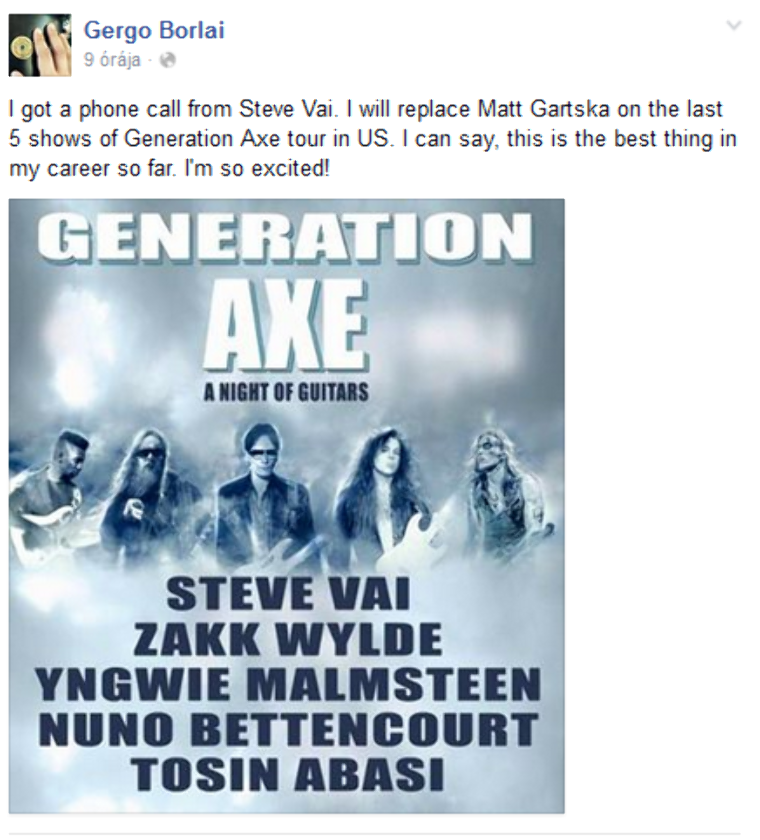Click the globe public privacy icon
The height and width of the screenshot is (840, 760).
pyautogui.click(x=168, y=60)
